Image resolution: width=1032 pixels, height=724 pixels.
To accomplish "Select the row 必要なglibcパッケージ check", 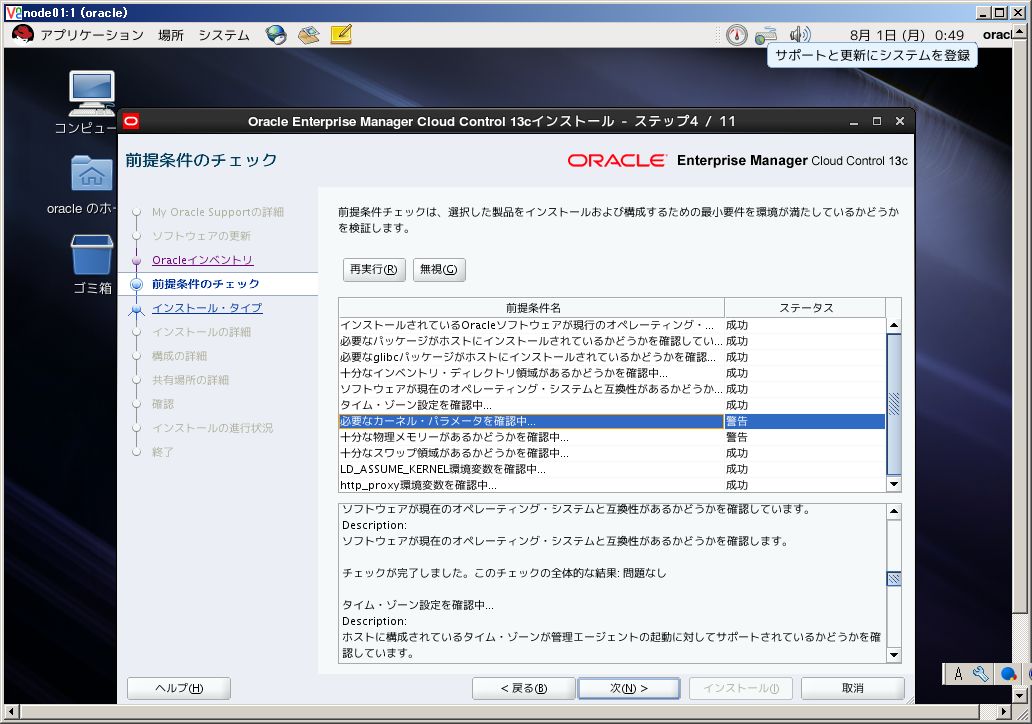I will click(612, 357).
